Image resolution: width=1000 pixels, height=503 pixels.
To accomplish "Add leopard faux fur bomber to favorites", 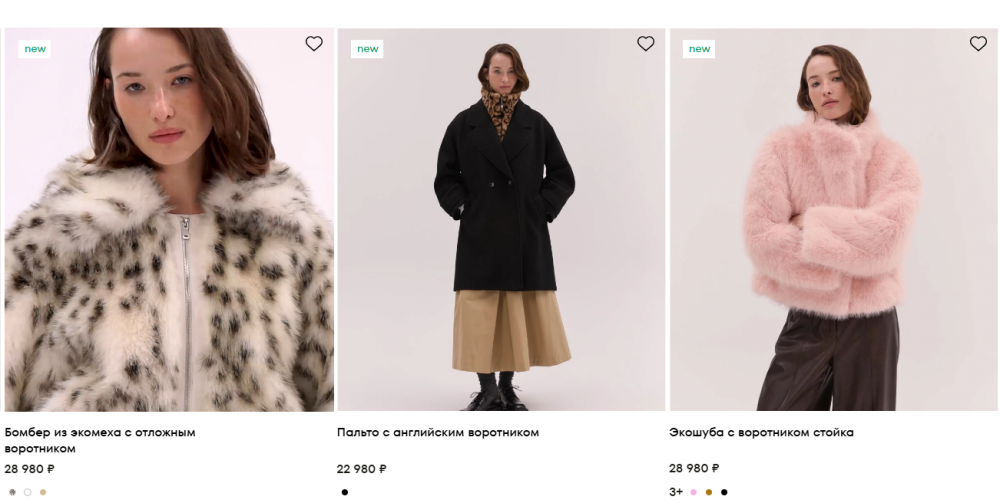I will click(314, 44).
